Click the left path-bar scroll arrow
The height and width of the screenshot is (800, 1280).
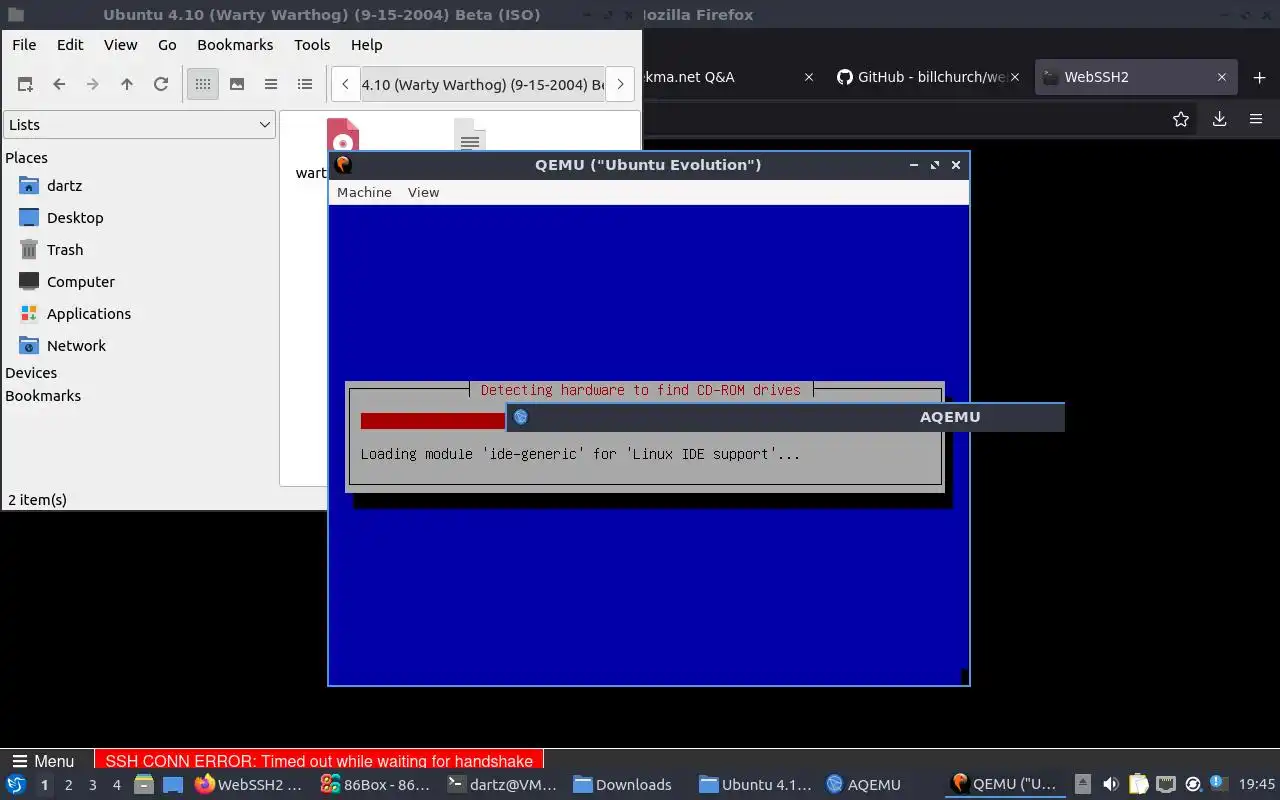[346, 85]
